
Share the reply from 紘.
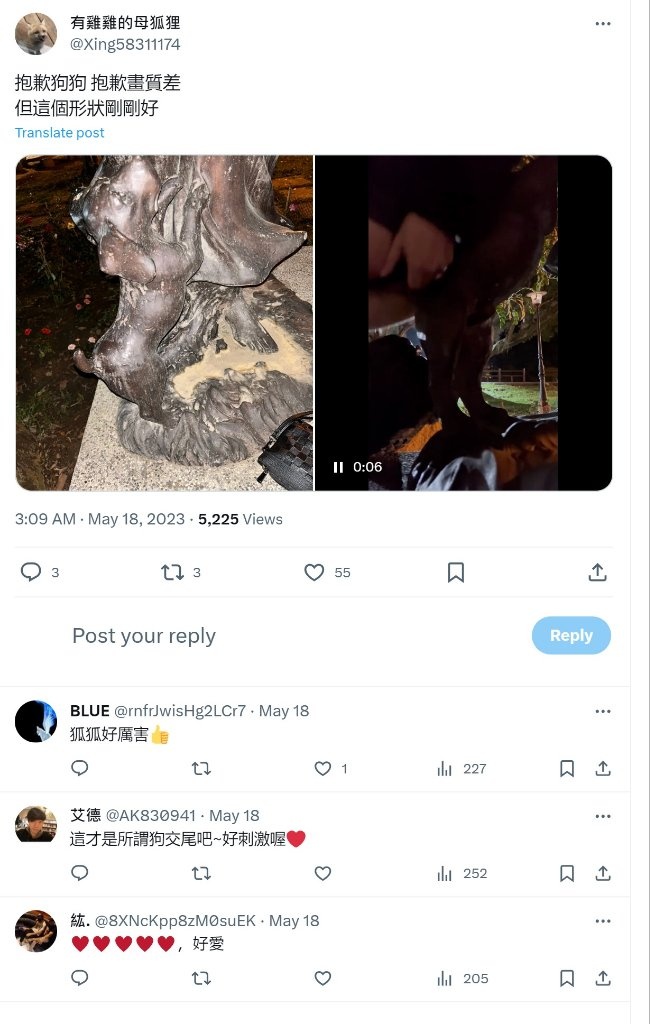[602, 978]
